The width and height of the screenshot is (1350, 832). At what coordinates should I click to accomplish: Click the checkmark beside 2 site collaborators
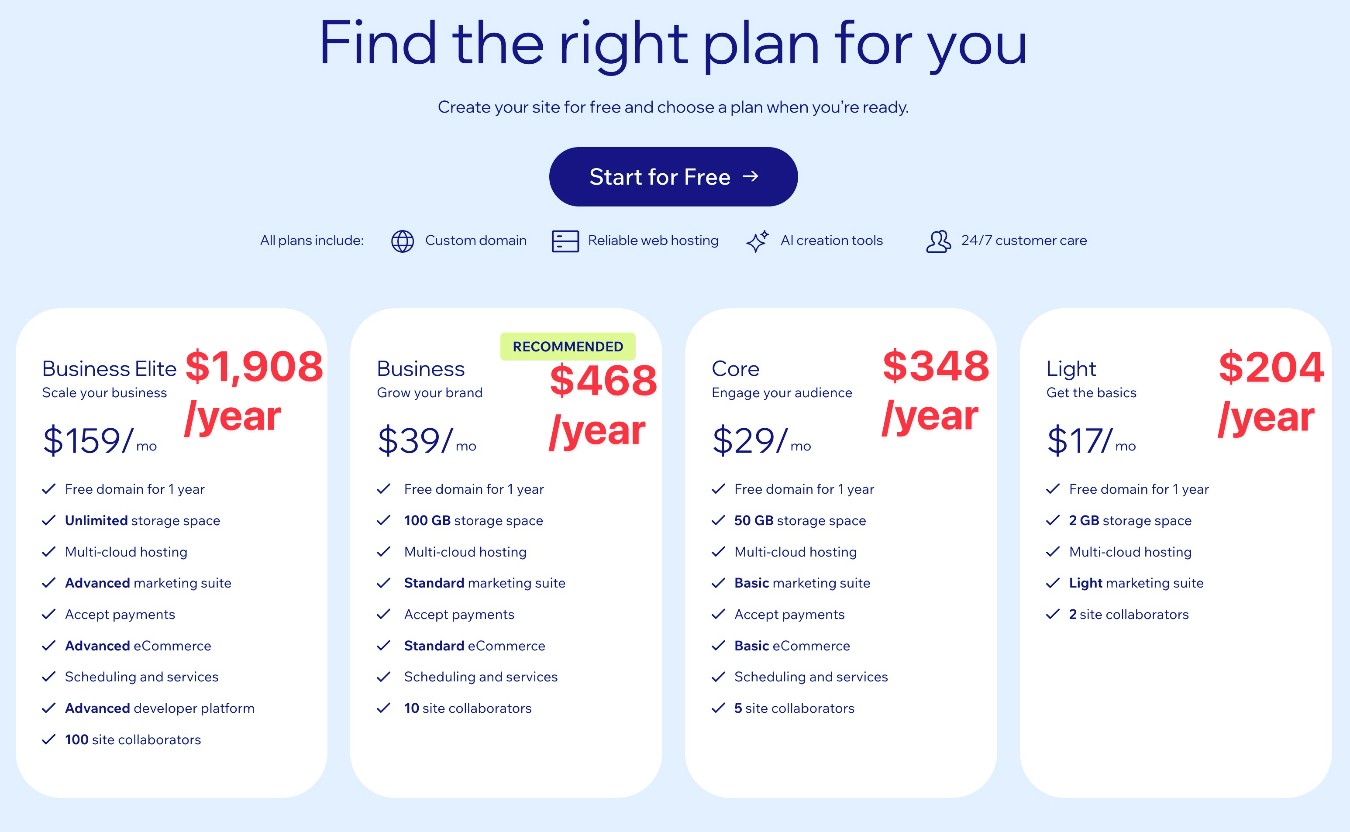(x=1054, y=614)
